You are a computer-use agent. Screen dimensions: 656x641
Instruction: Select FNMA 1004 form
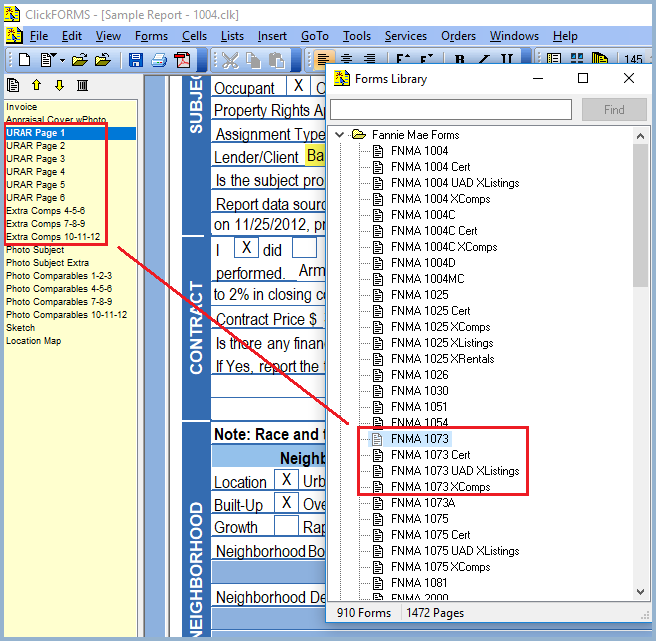tap(419, 151)
